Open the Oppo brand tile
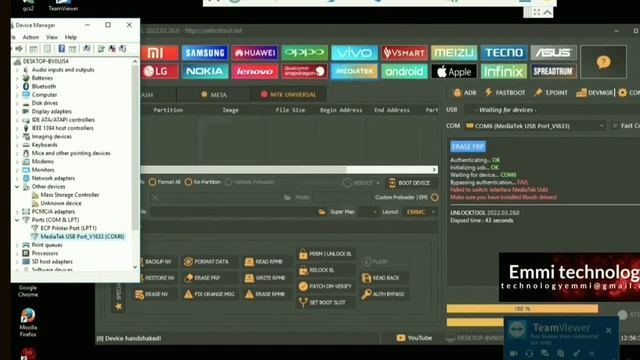The width and height of the screenshot is (640, 360). click(304, 53)
